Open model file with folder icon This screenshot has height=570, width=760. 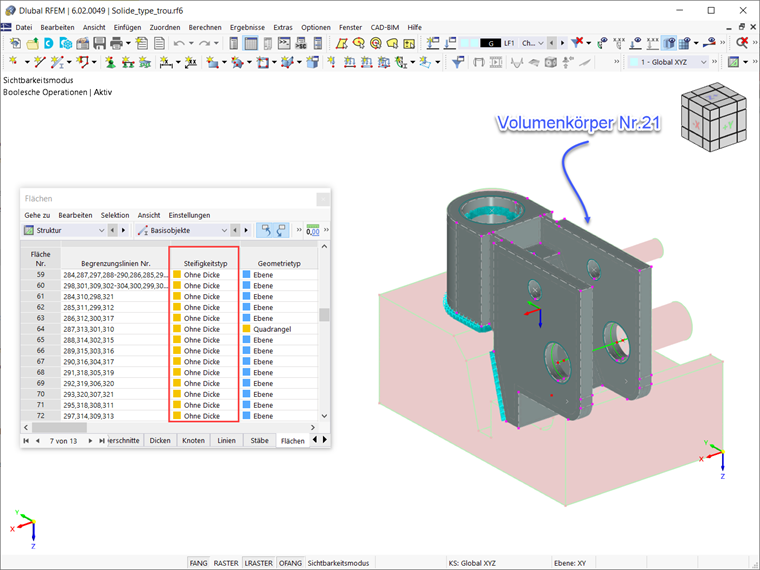coord(32,43)
